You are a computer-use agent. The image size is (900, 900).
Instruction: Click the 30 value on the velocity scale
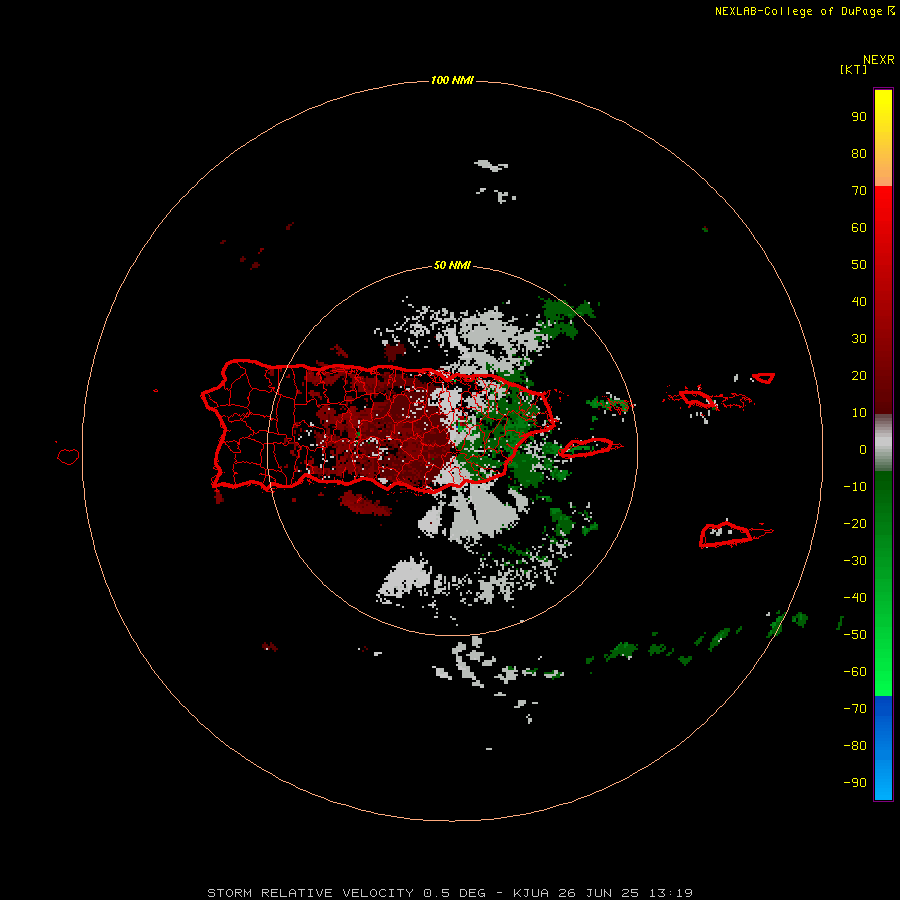click(x=859, y=339)
